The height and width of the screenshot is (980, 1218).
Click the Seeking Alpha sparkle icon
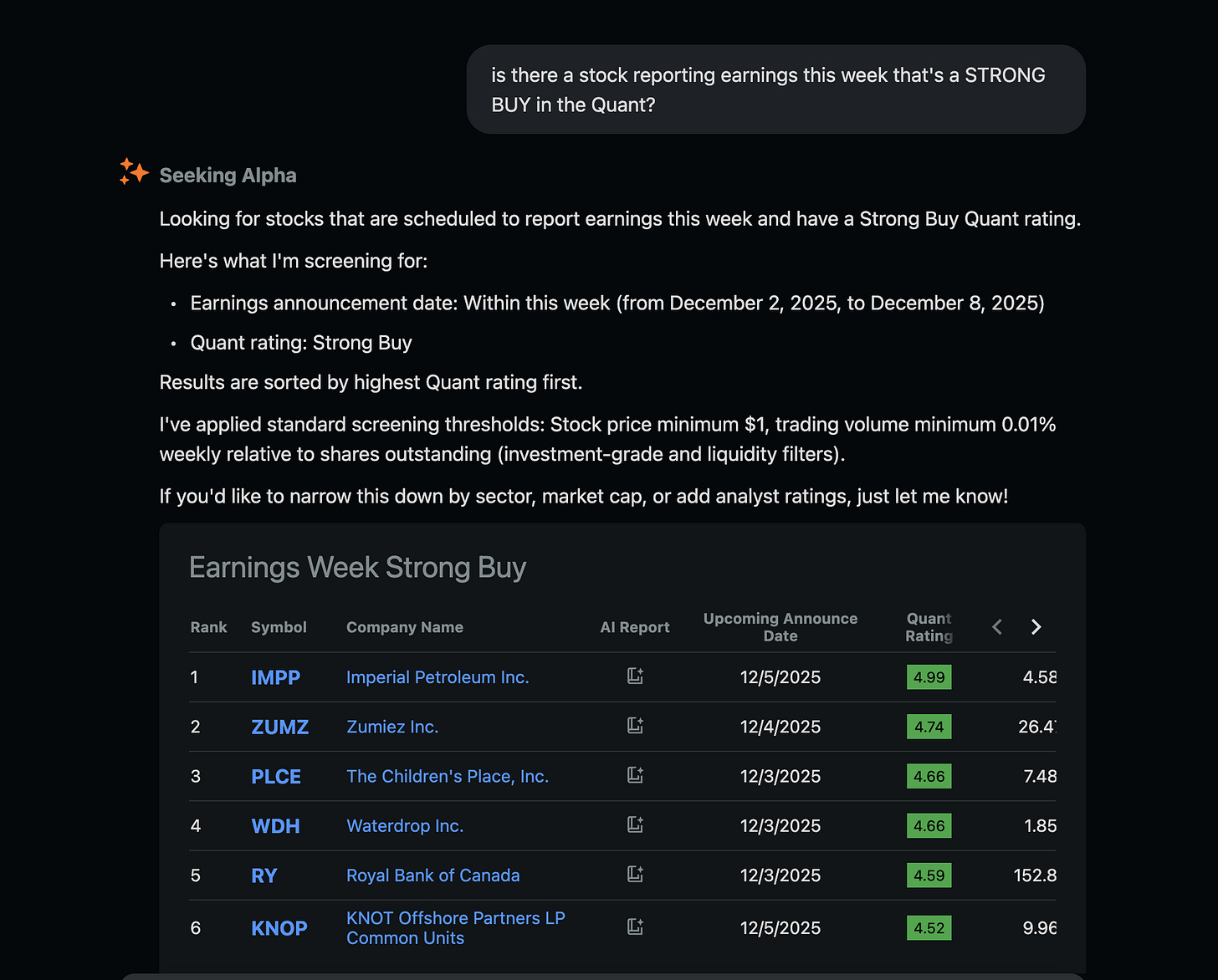[134, 172]
